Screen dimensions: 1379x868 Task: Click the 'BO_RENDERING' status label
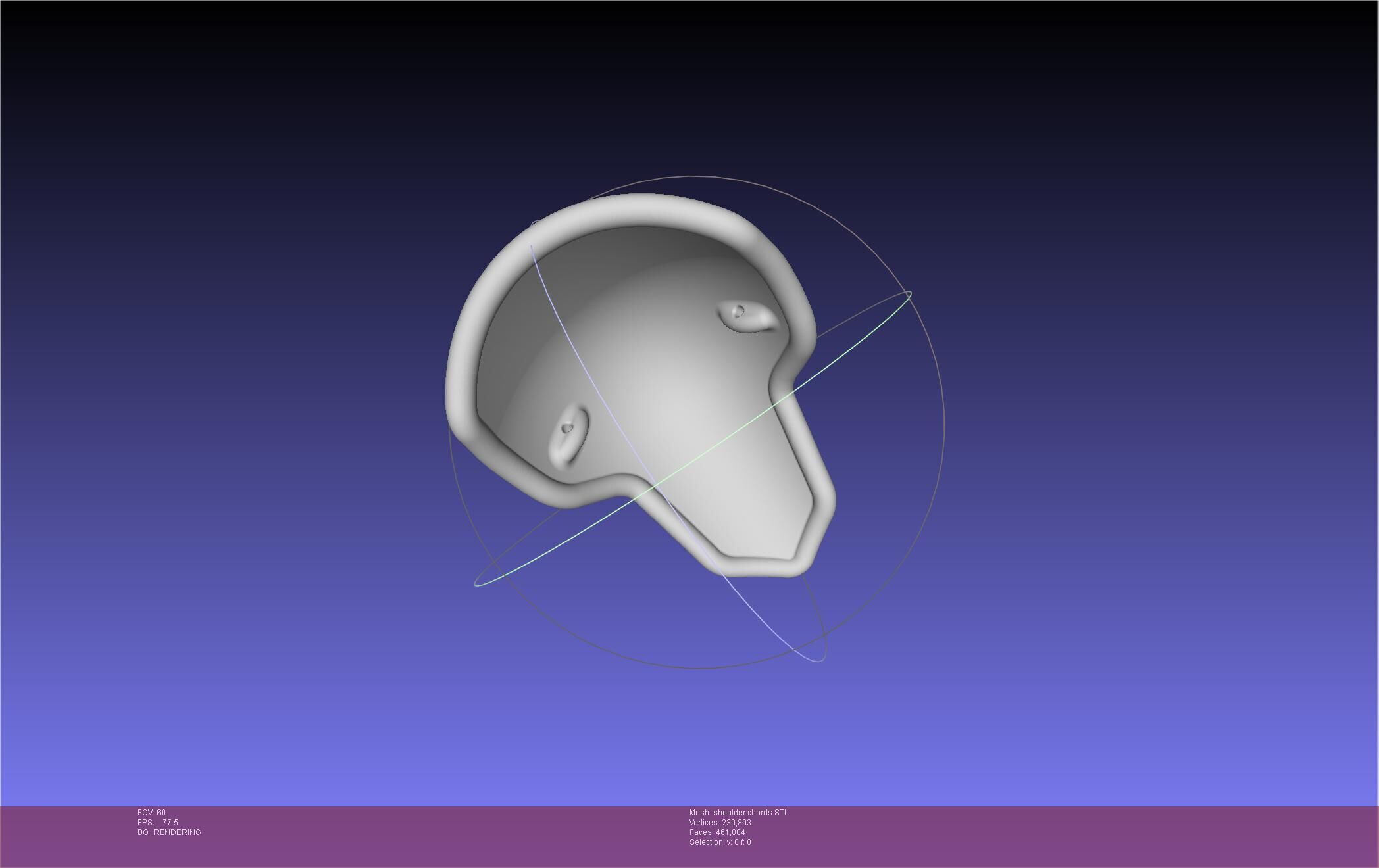pyautogui.click(x=169, y=832)
